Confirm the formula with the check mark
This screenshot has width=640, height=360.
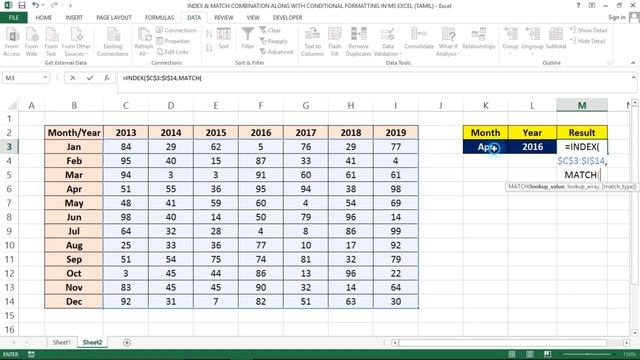tap(90, 78)
